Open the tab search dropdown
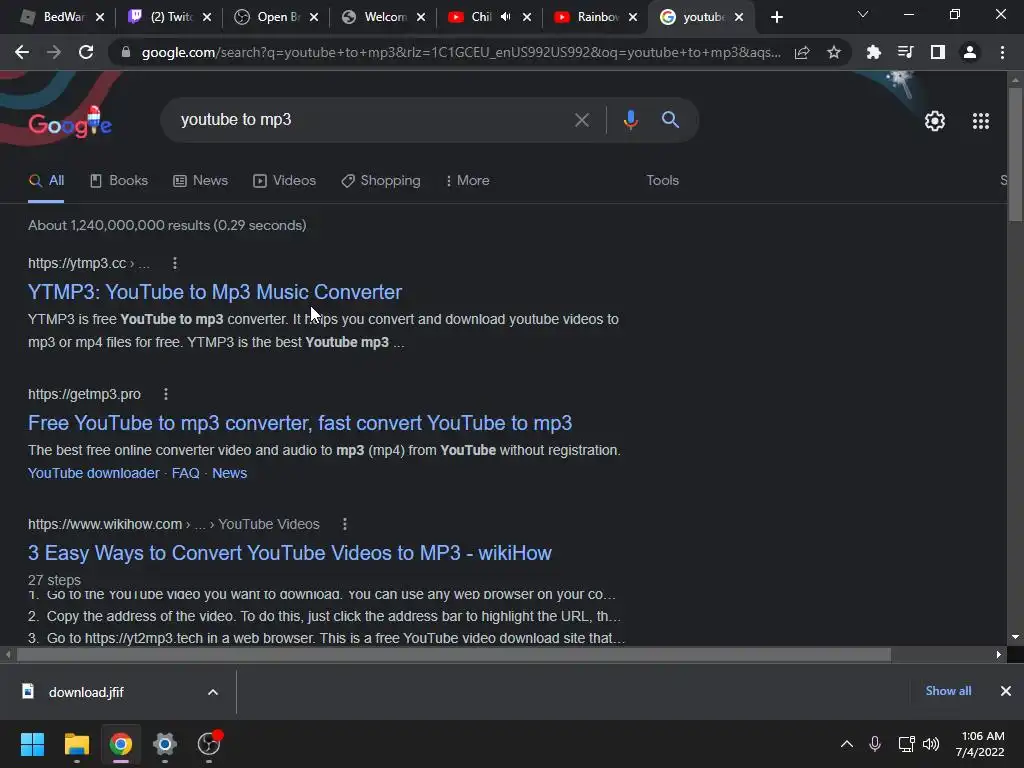Viewport: 1024px width, 768px height. pyautogui.click(x=863, y=14)
